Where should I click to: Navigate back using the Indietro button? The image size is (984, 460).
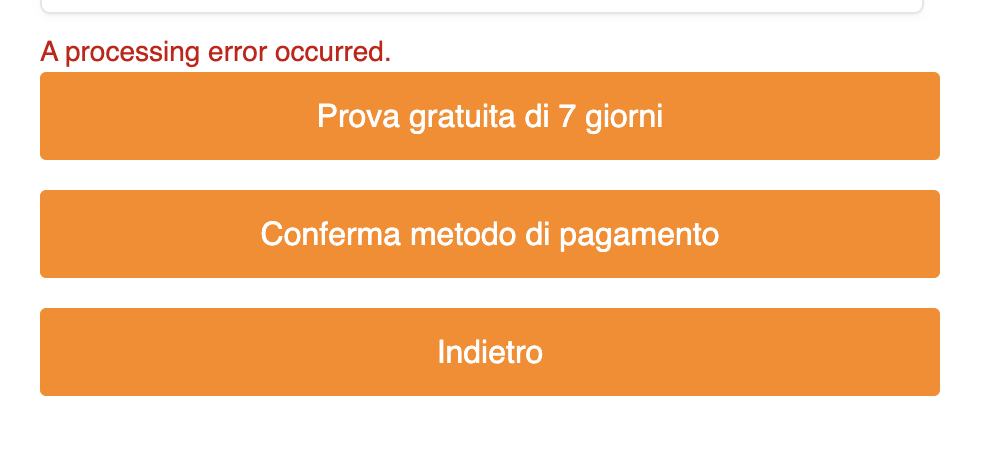coord(490,352)
